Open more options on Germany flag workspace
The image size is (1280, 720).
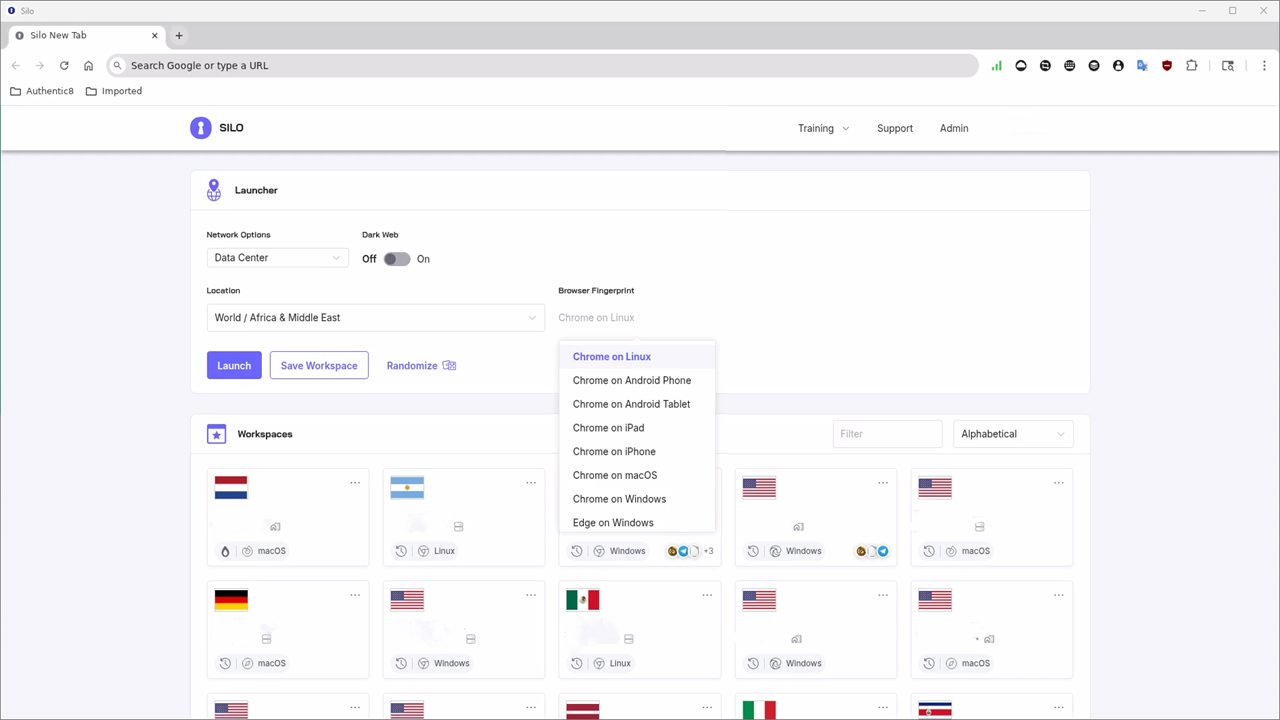pyautogui.click(x=355, y=595)
